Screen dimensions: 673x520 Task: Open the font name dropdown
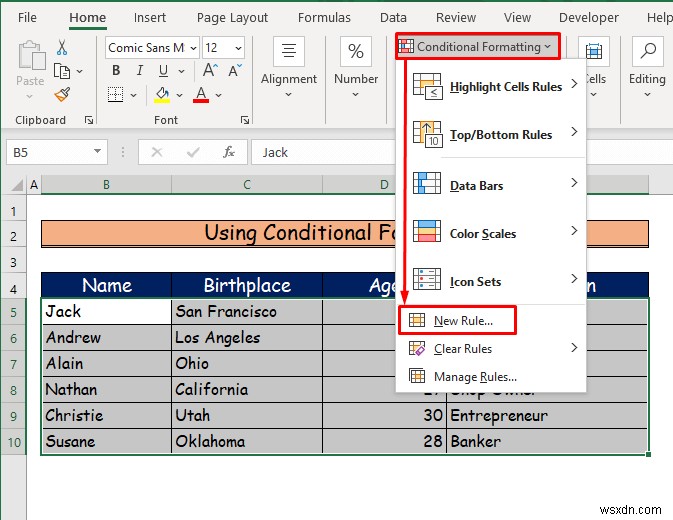(x=194, y=48)
